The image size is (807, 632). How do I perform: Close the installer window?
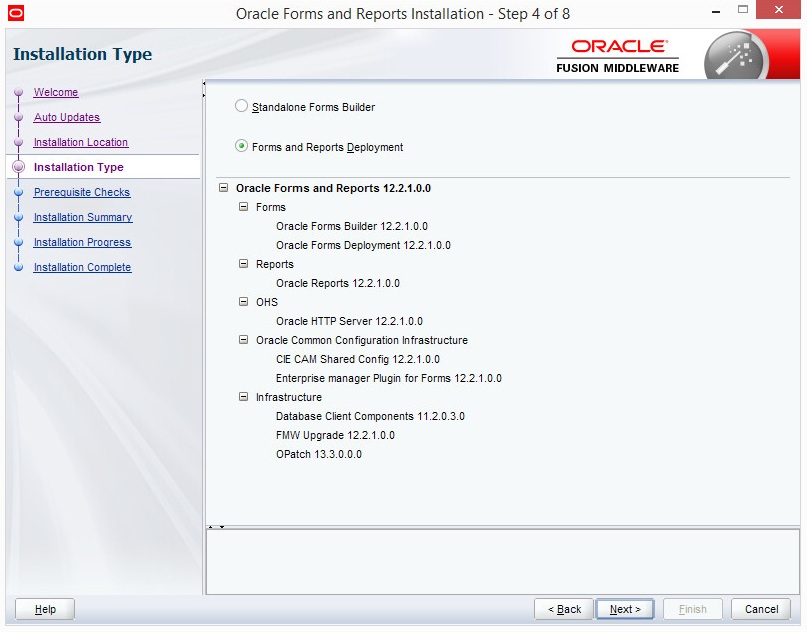778,10
